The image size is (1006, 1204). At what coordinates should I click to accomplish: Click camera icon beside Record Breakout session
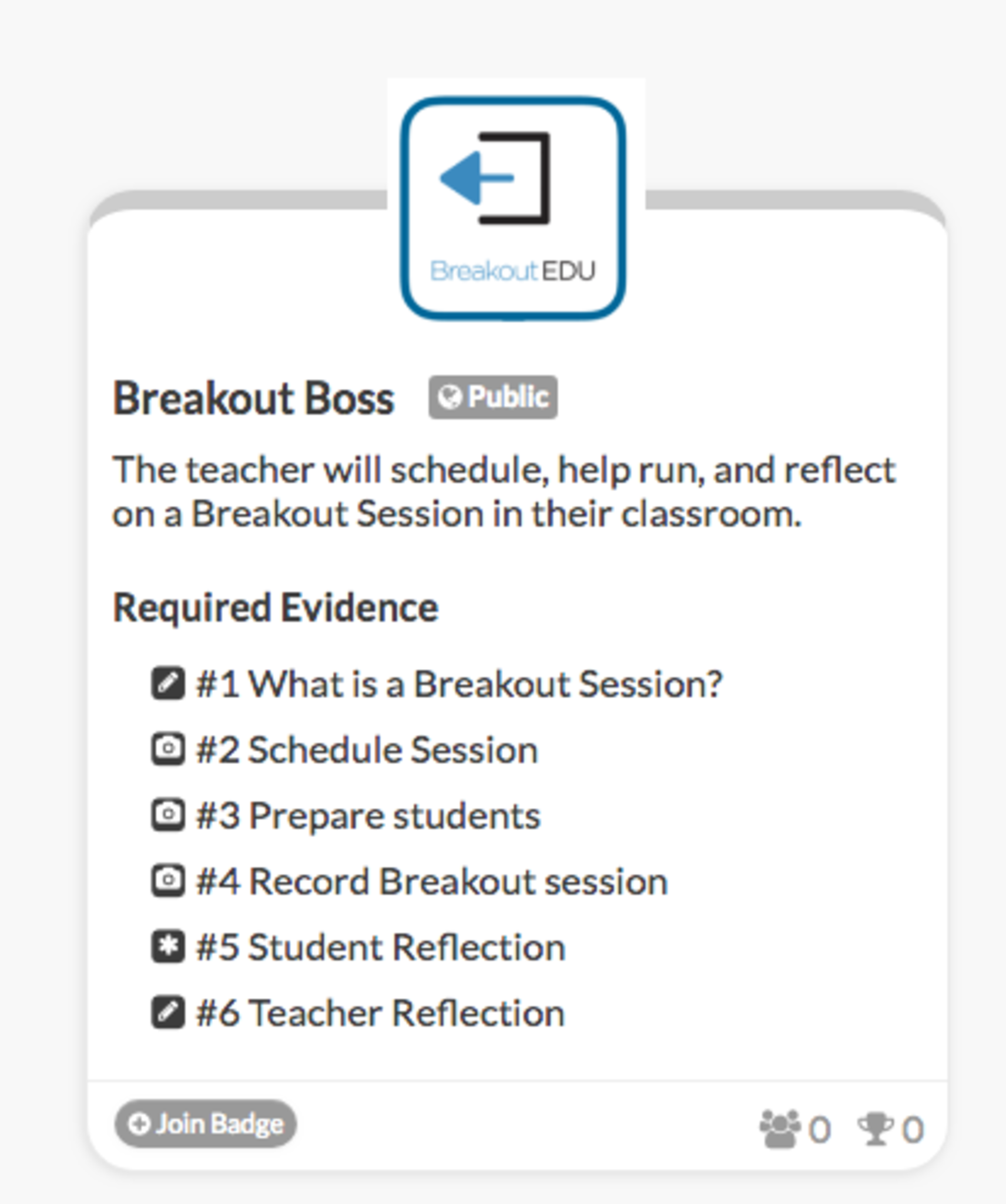pyautogui.click(x=168, y=881)
